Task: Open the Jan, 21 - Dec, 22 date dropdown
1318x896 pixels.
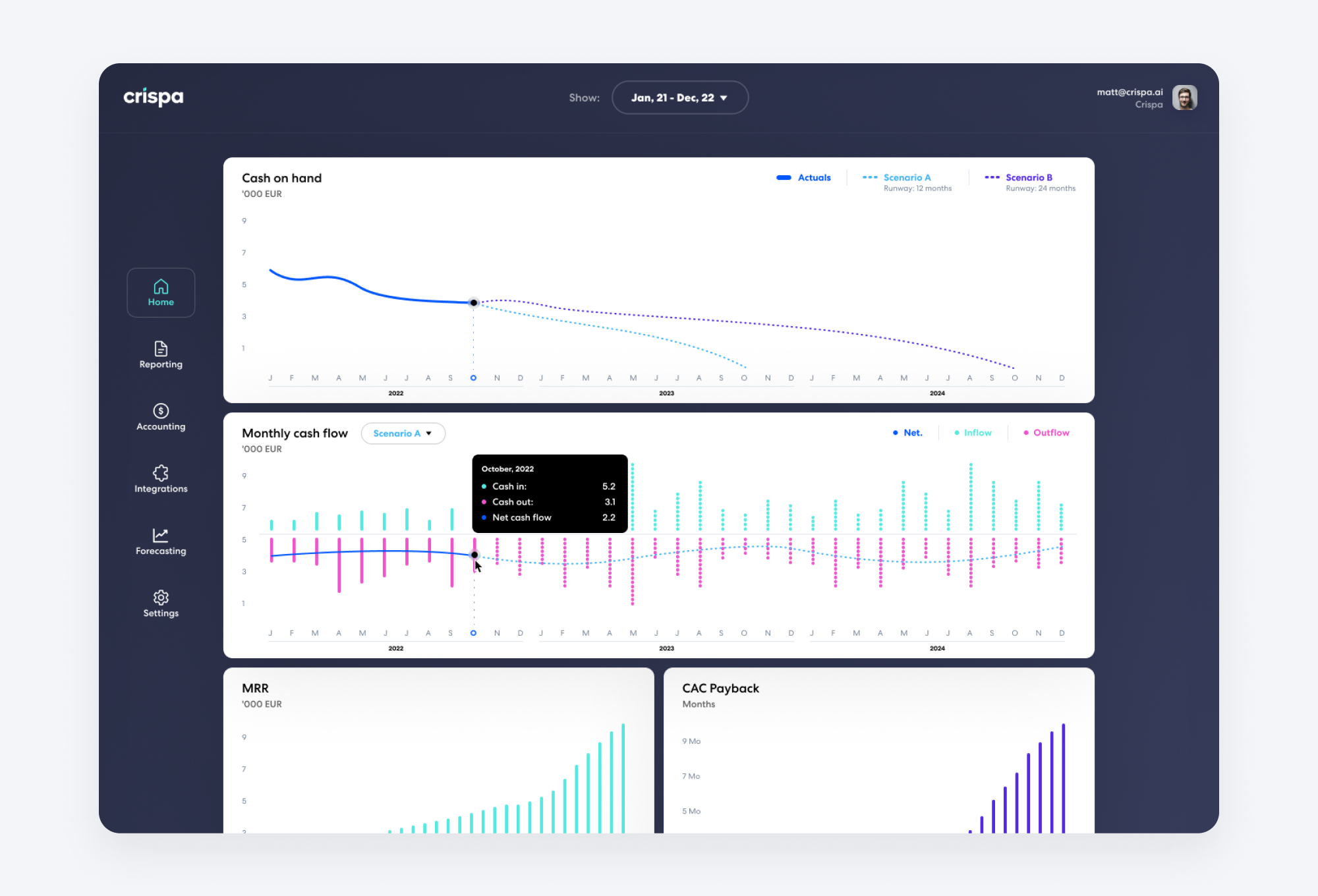Action: click(680, 97)
